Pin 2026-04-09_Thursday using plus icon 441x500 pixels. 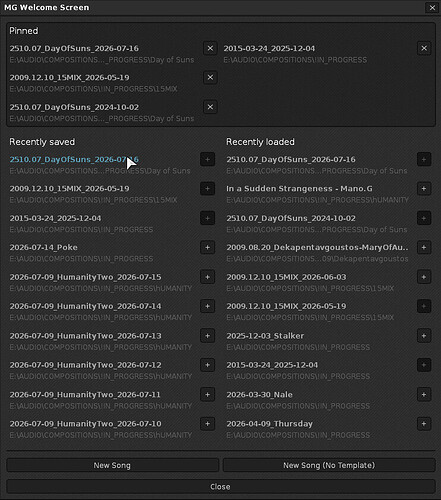click(424, 424)
